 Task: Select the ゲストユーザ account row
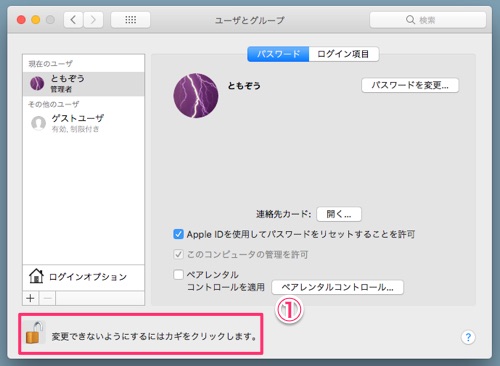[83, 123]
